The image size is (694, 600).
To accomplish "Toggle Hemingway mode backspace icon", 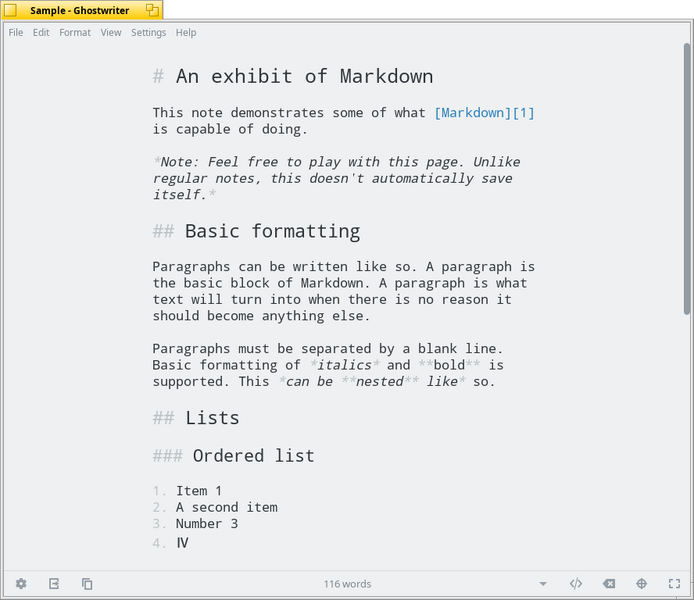I will point(609,584).
